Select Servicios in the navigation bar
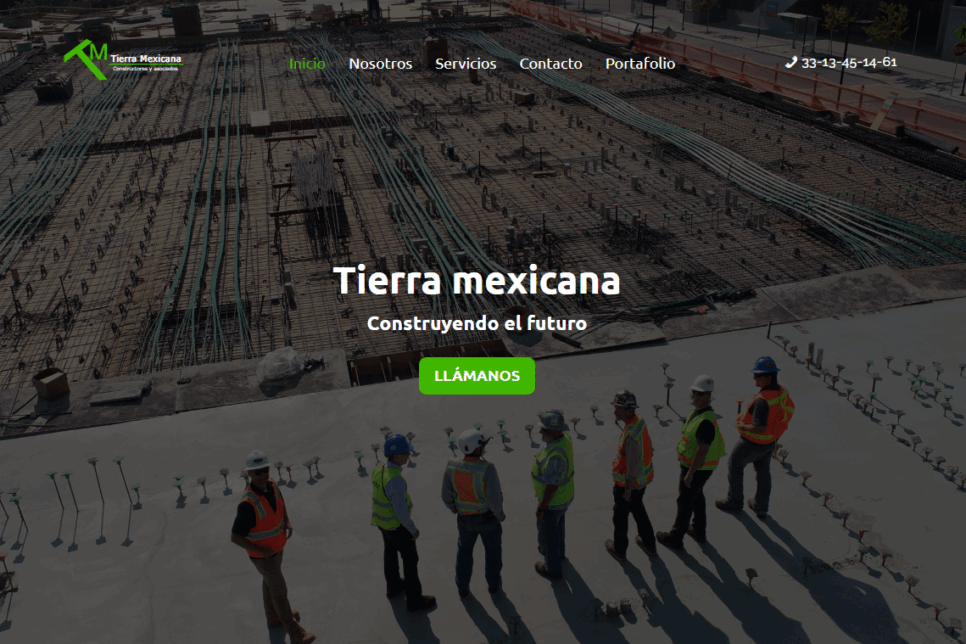This screenshot has width=966, height=644. (x=465, y=63)
